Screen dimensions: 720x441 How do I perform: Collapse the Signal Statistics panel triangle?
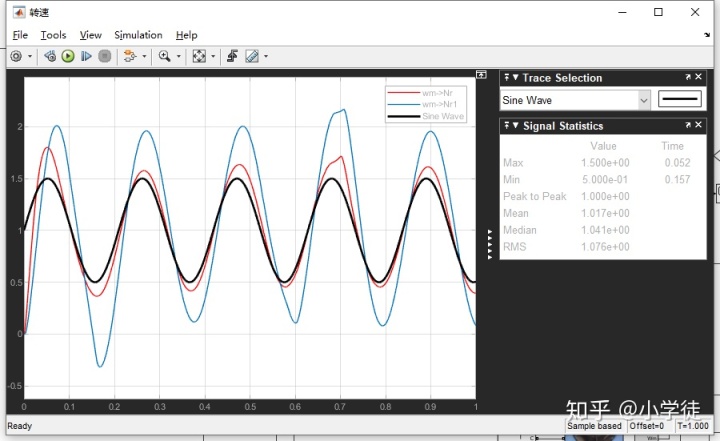515,125
